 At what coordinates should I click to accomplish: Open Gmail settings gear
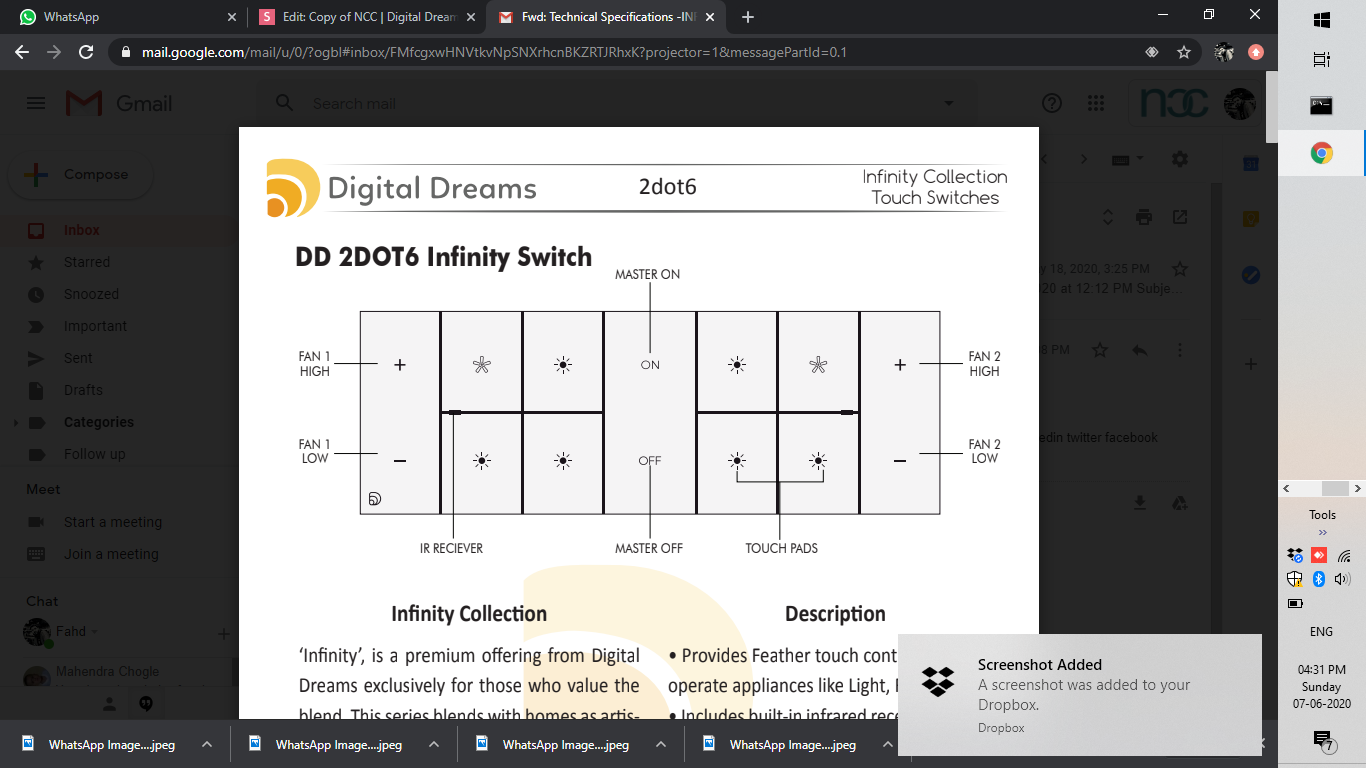1180,159
